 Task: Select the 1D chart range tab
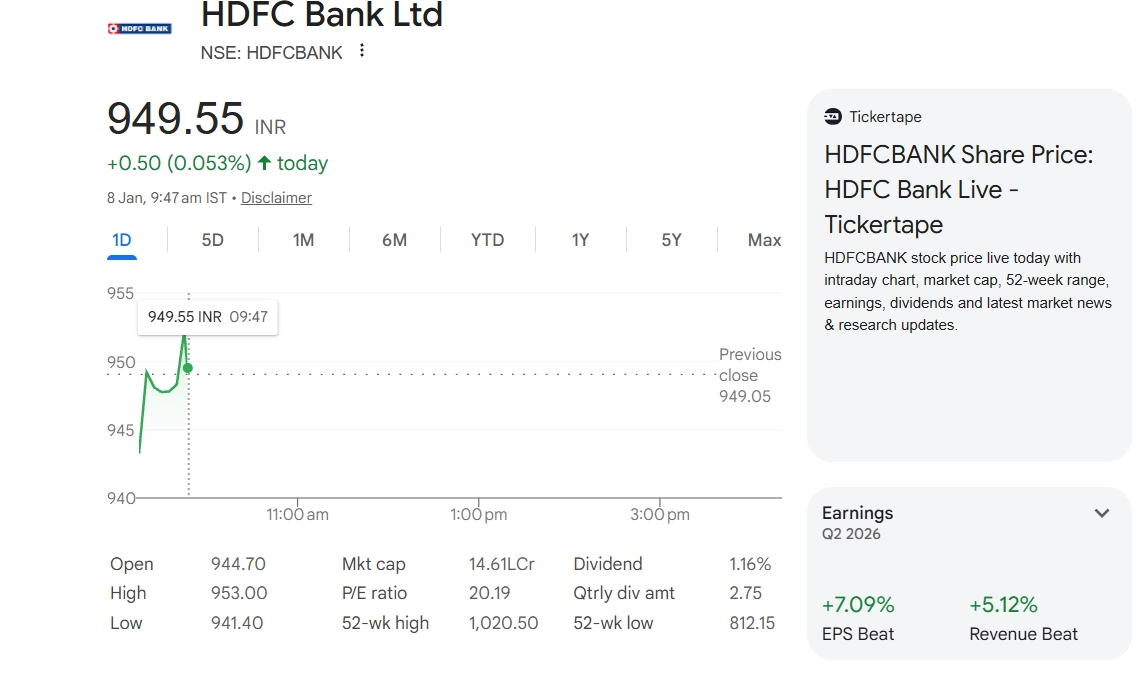click(x=122, y=240)
